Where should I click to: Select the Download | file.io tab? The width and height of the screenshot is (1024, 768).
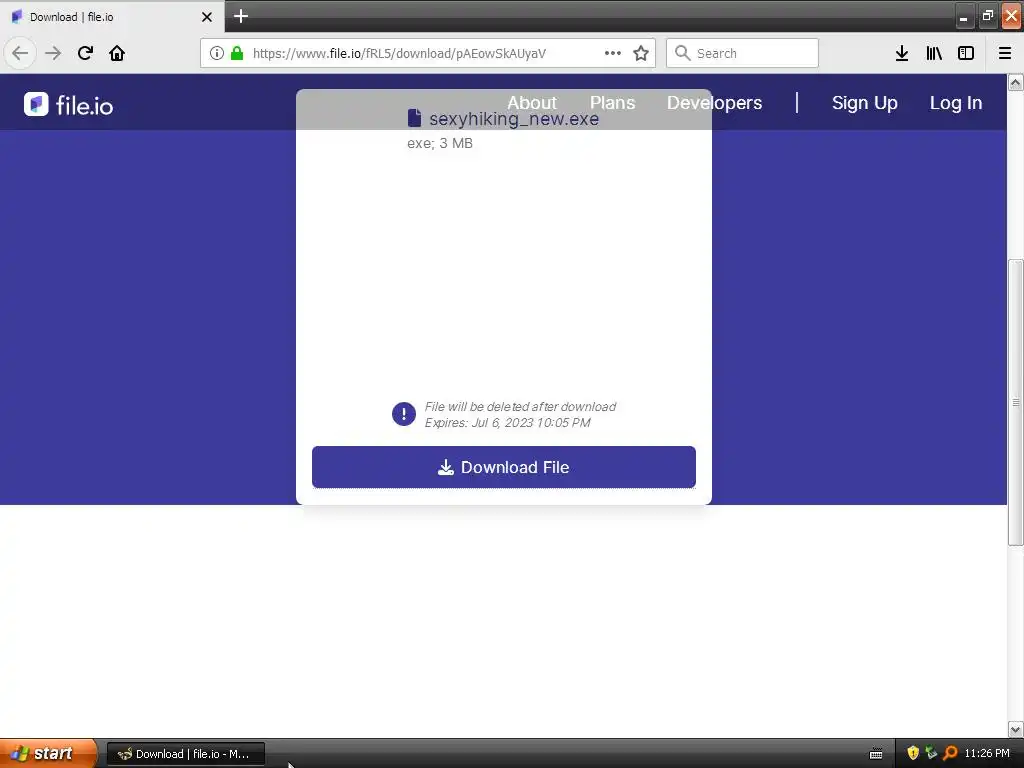[x=112, y=17]
